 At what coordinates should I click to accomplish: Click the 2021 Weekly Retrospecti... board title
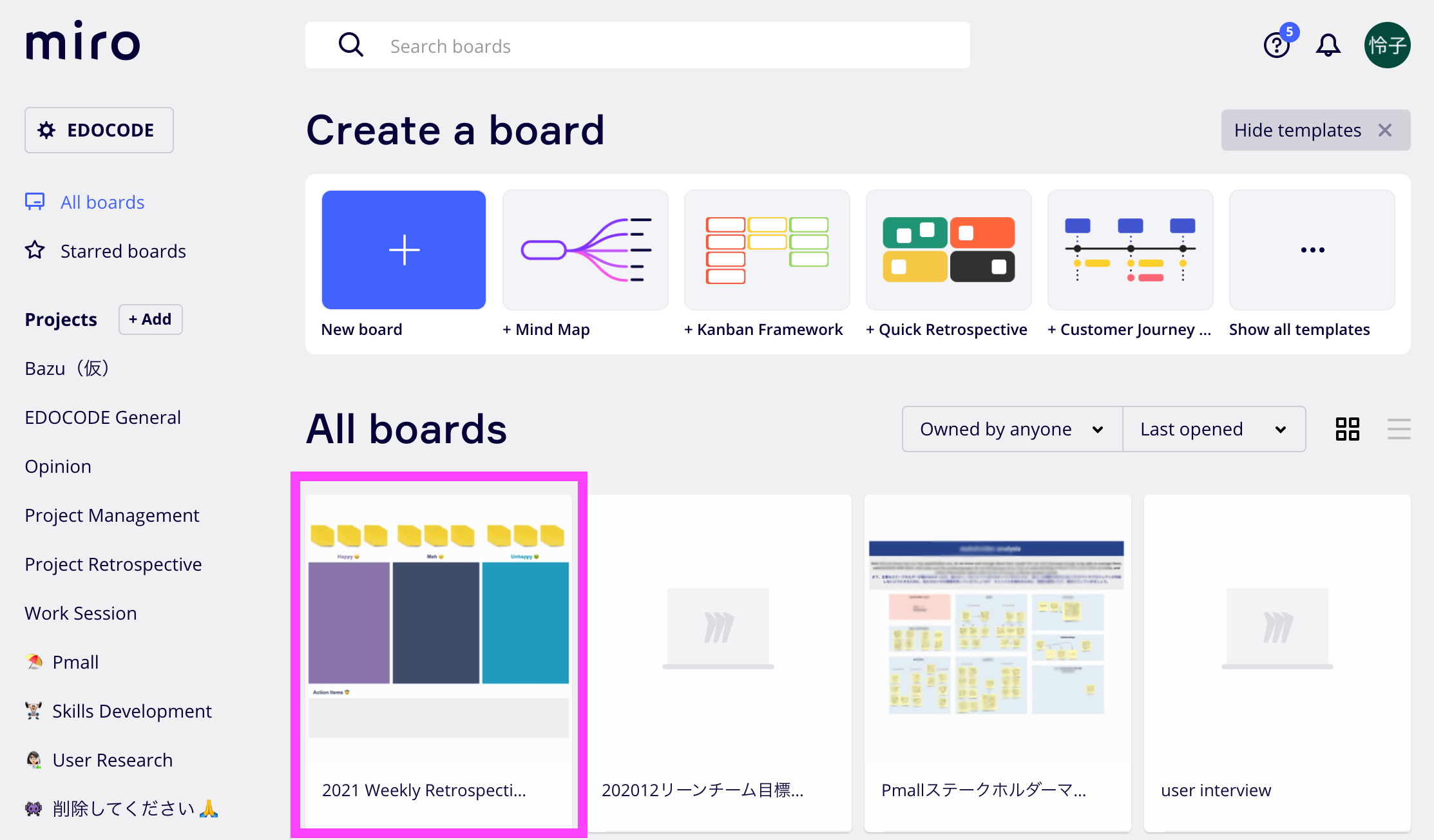coord(424,790)
